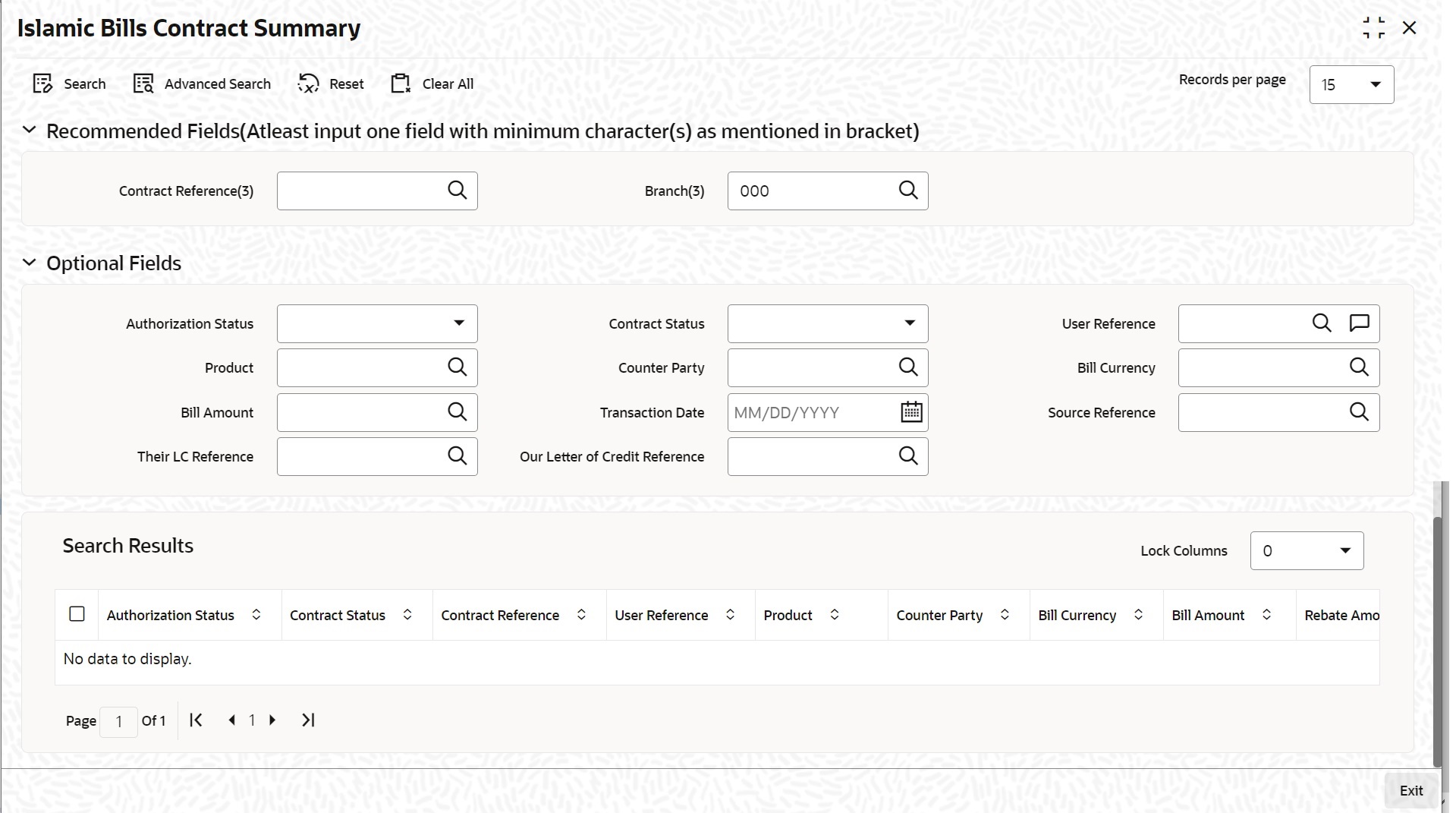Image resolution: width=1456 pixels, height=813 pixels.
Task: Sort by Contract Status column
Action: [407, 615]
